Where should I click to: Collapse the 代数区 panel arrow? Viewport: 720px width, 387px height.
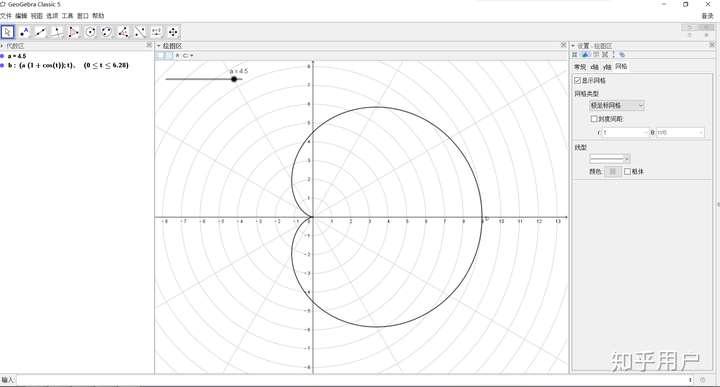coord(2,46)
